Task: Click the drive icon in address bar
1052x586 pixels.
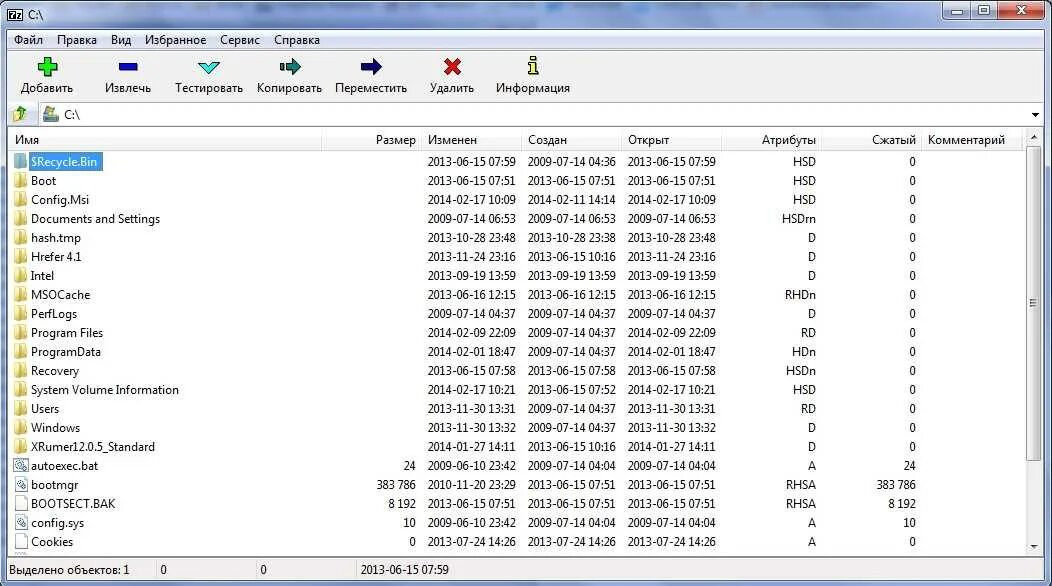Action: click(x=50, y=114)
